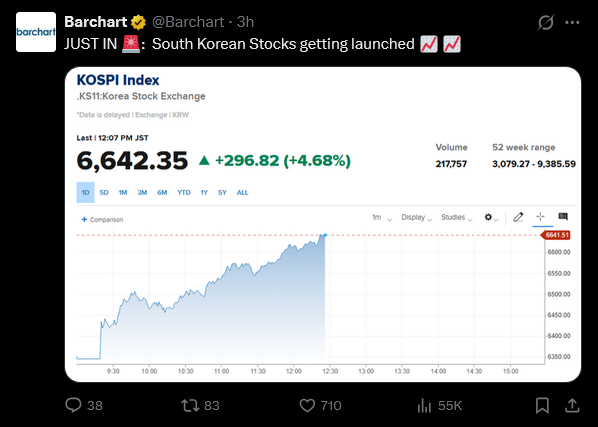Expand the 1m interval dropdown

pyautogui.click(x=382, y=218)
